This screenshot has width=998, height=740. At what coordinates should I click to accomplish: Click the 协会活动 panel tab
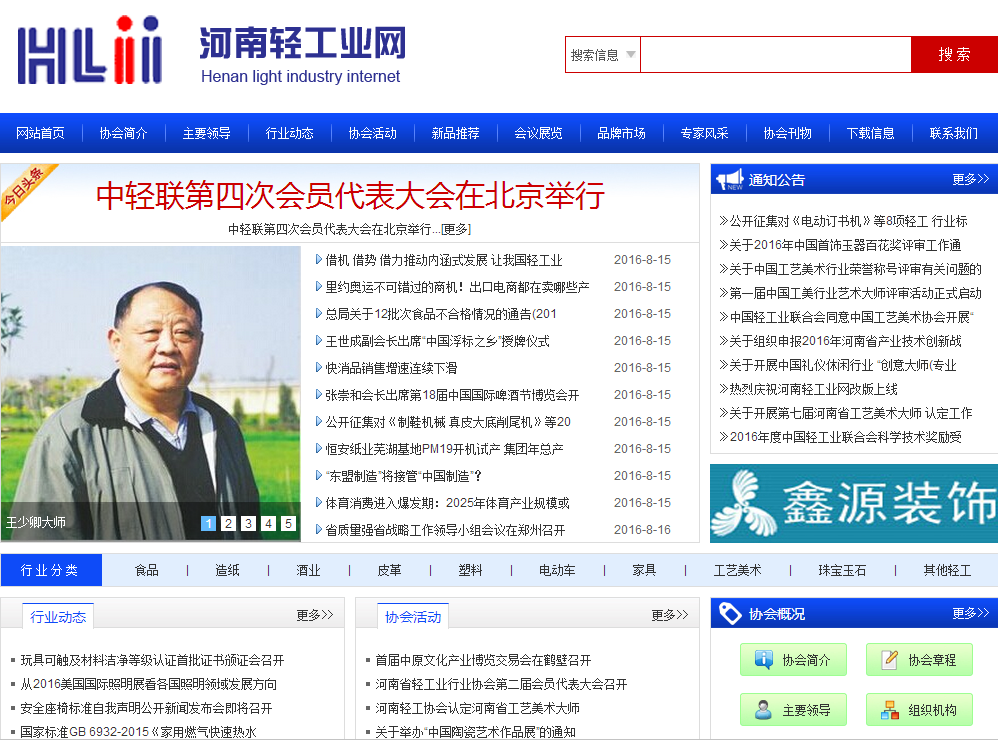click(x=413, y=616)
